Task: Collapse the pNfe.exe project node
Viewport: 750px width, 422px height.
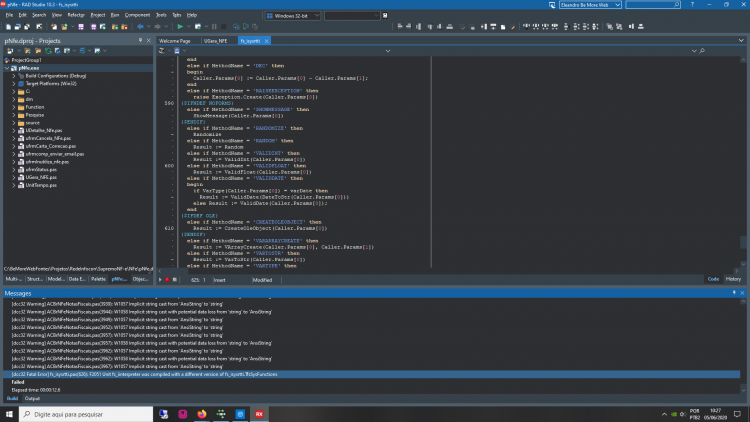Action: point(7,68)
